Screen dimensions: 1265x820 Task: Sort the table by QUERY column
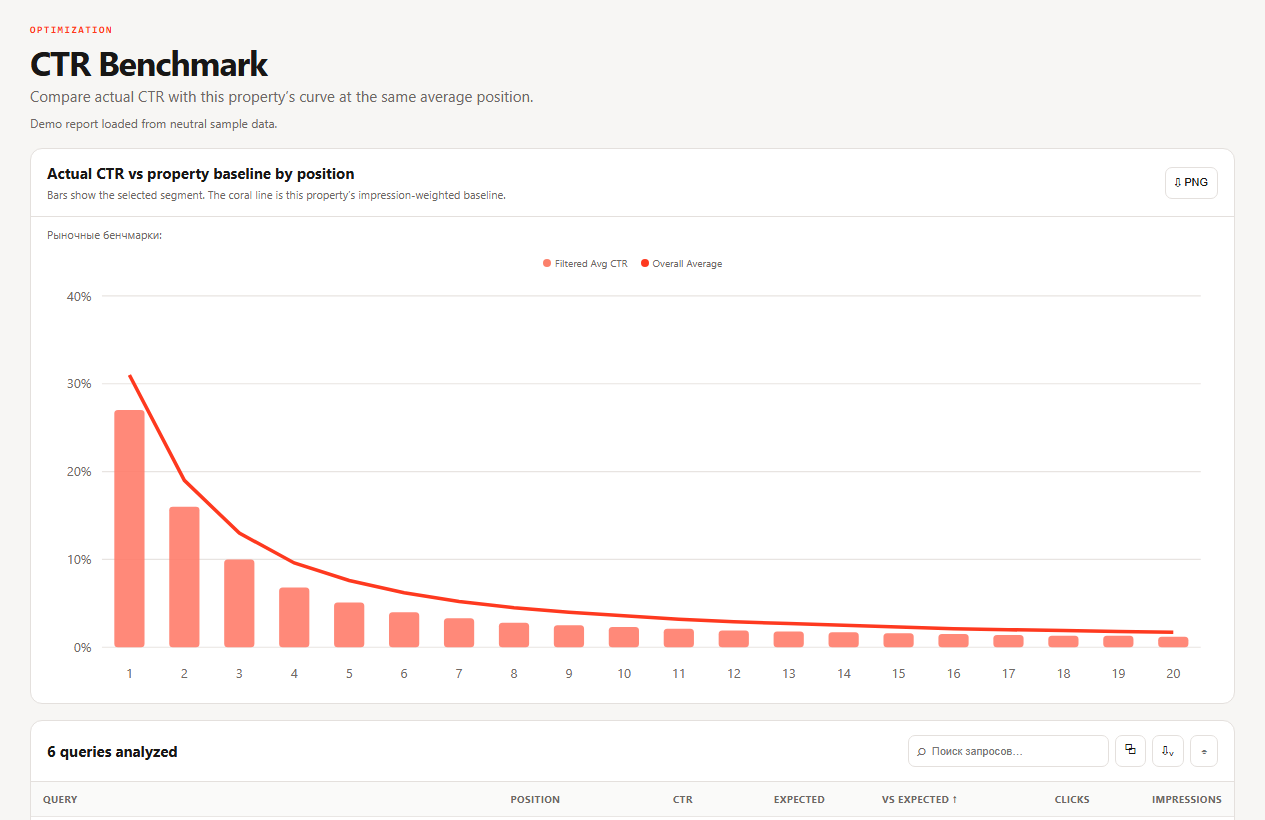[60, 800]
